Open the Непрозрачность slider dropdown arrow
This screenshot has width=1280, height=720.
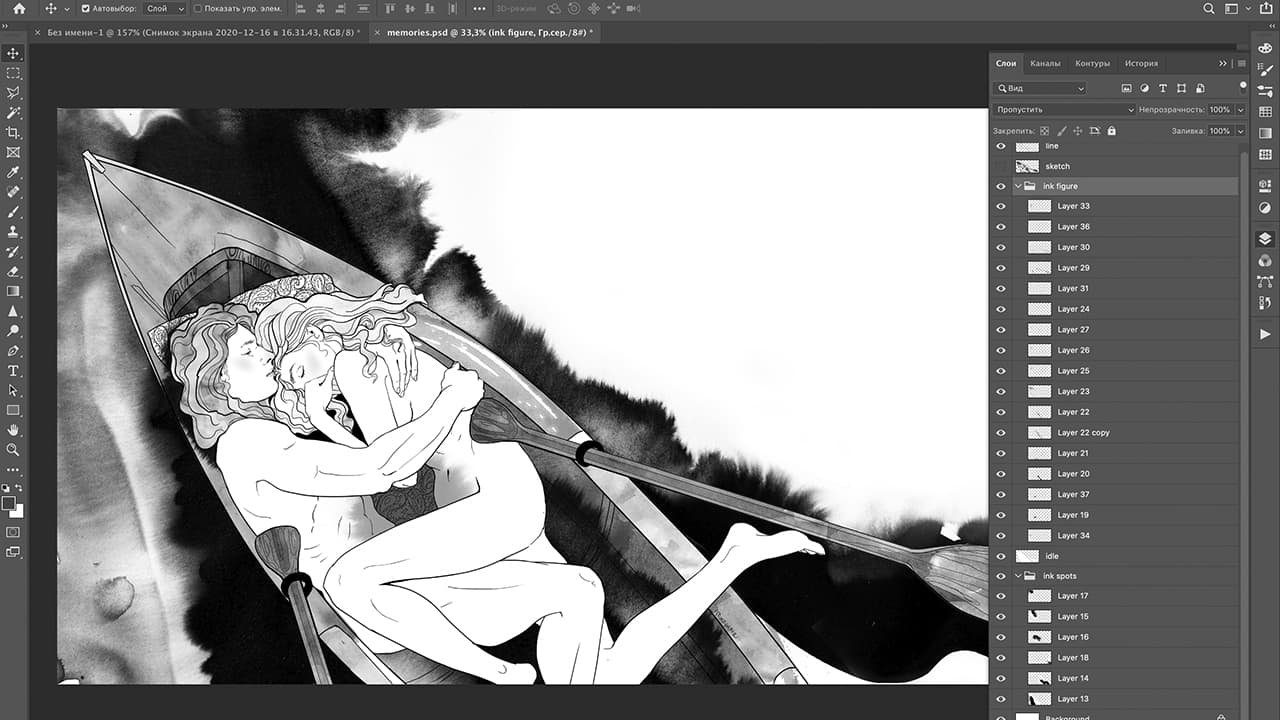click(x=1241, y=110)
